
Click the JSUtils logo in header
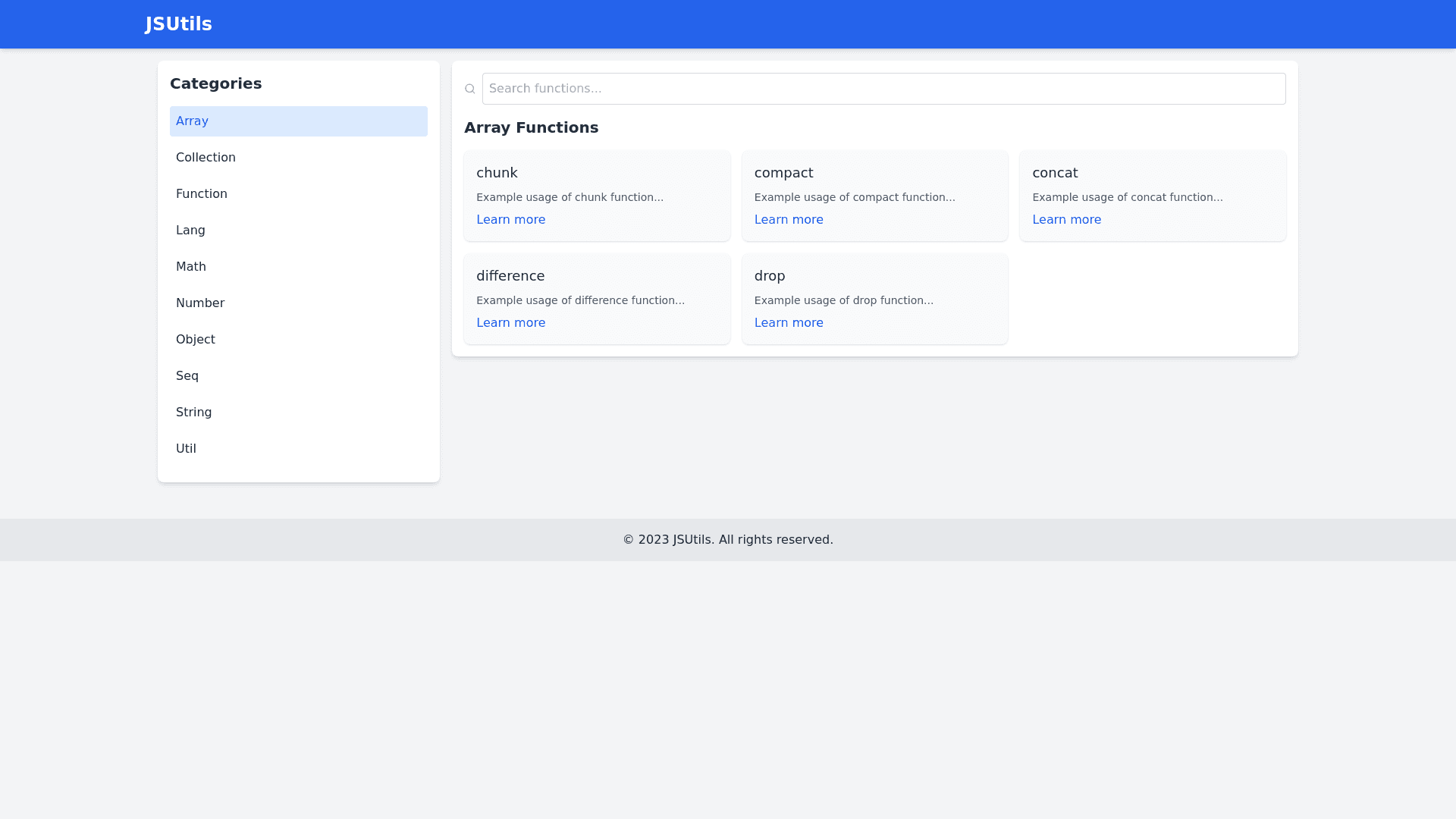[178, 24]
